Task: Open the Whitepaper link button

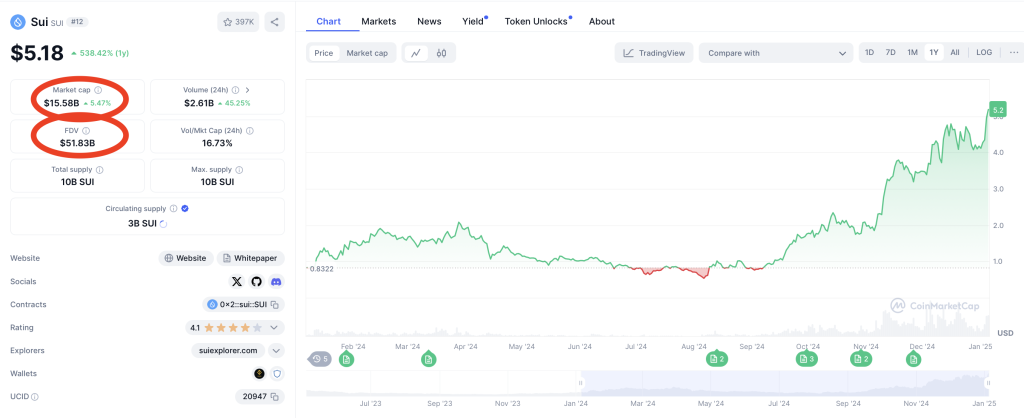Action: tap(251, 258)
